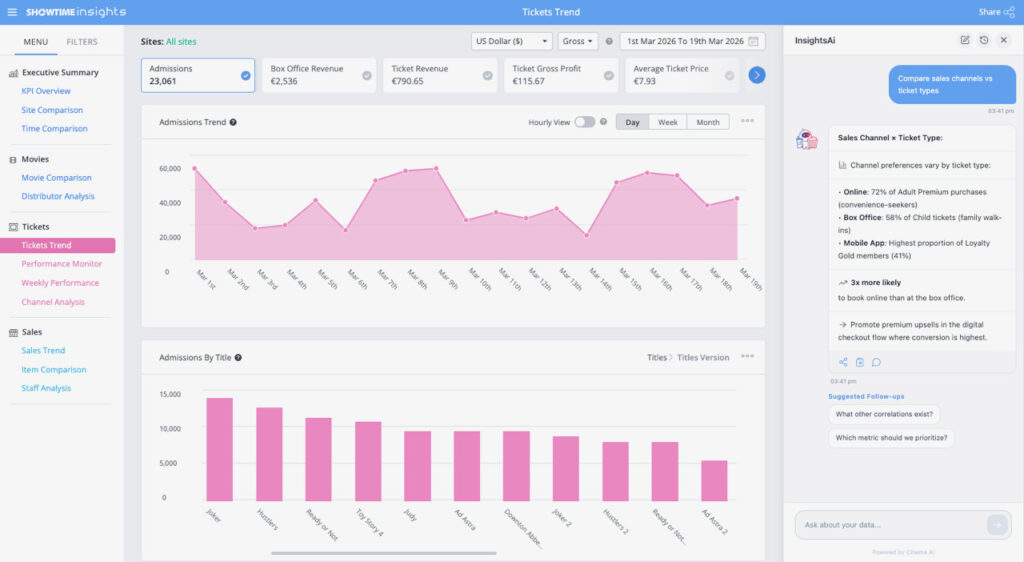Screen dimensions: 1024x562
Task: Open Distributor Analysis page
Action: pyautogui.click(x=57, y=196)
